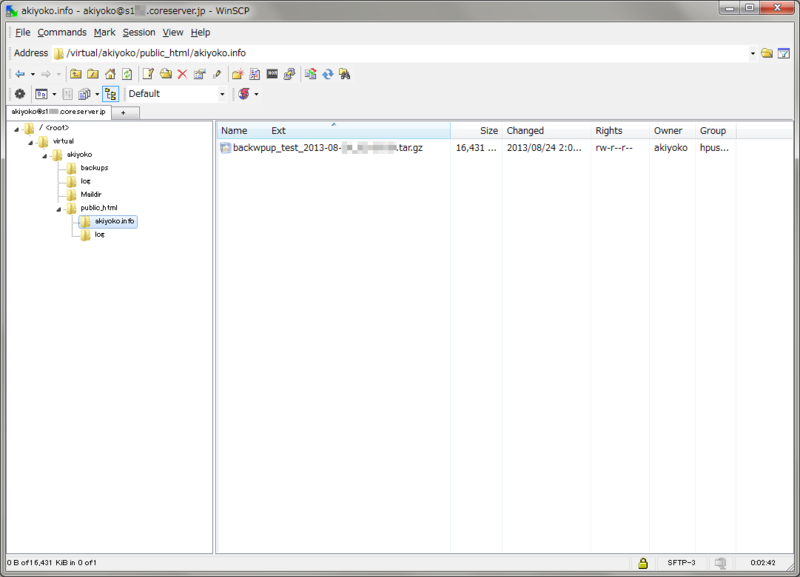
Task: Find files binoculars icon
Action: (345, 74)
